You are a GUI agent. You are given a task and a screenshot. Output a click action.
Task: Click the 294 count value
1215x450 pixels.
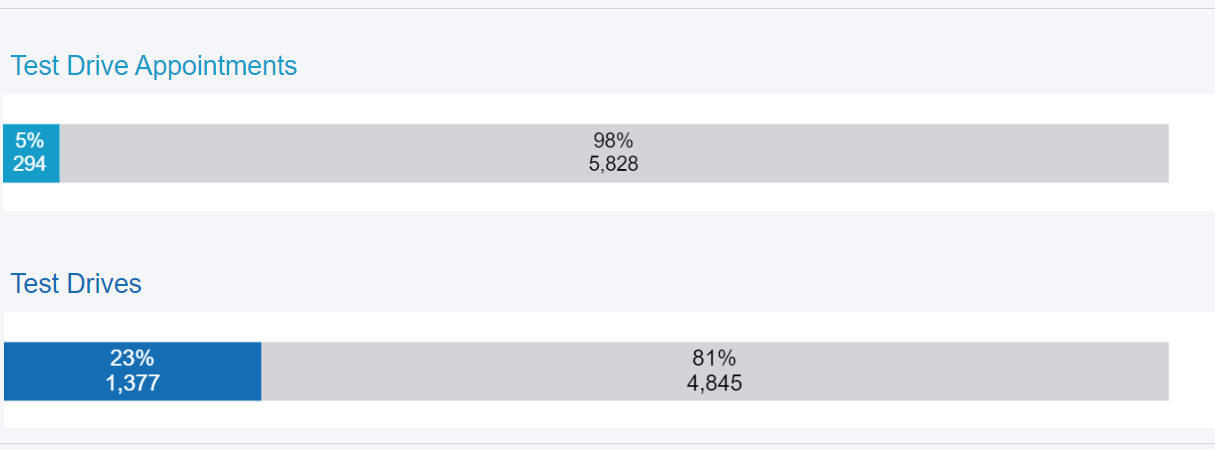click(x=30, y=164)
